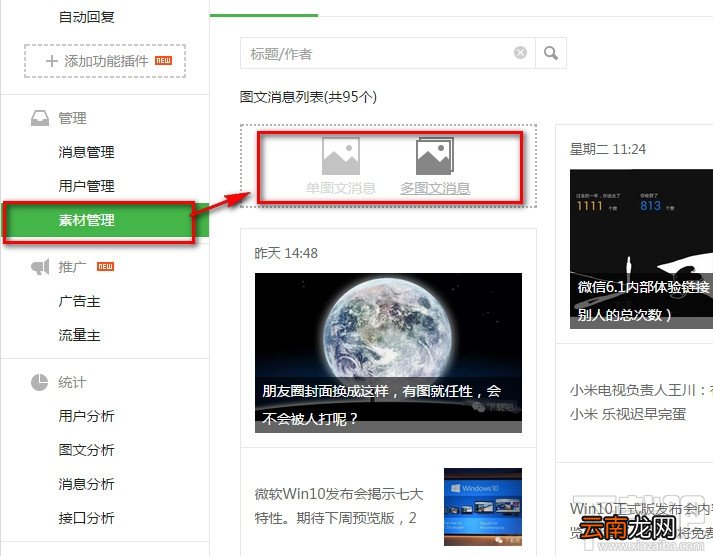
Task: Open the 微信6.1内部体验链接 cover image
Action: pyautogui.click(x=641, y=249)
